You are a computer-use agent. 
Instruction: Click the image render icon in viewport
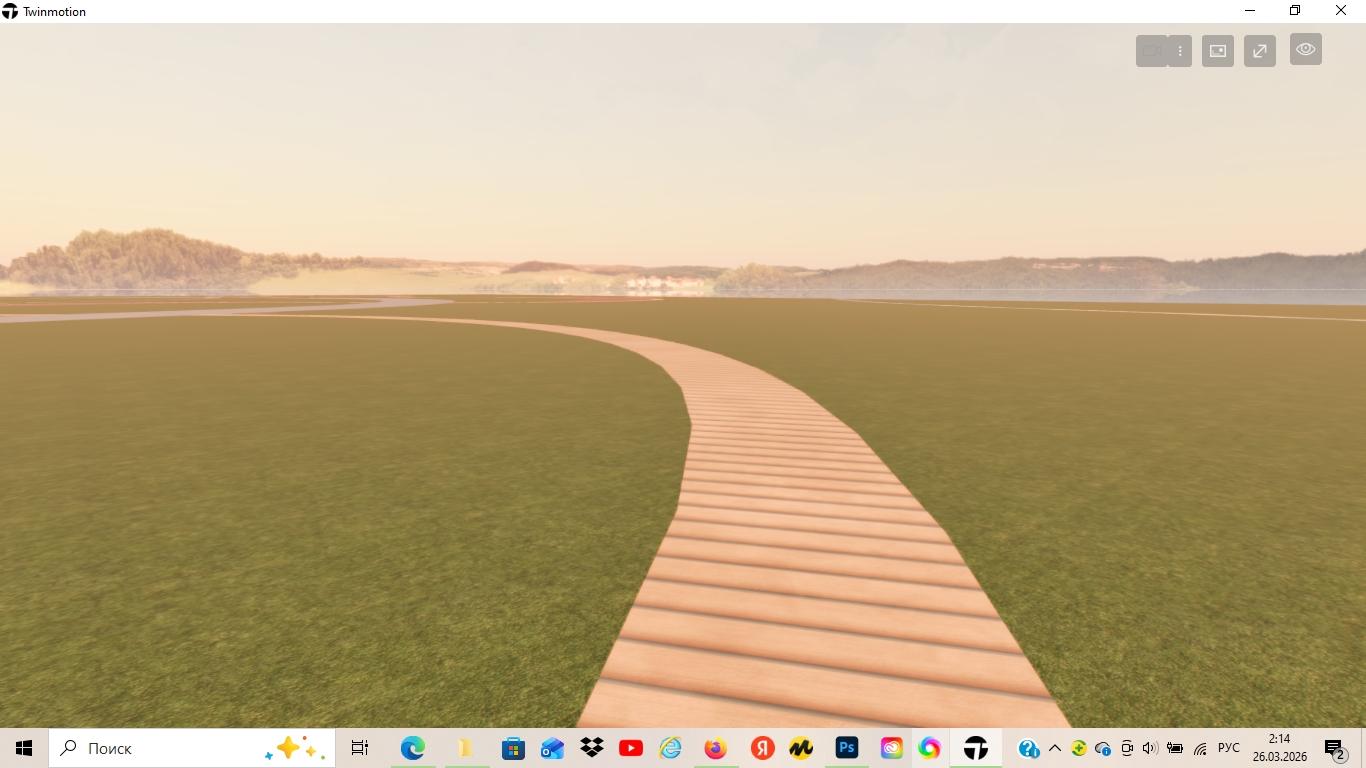(x=1218, y=51)
